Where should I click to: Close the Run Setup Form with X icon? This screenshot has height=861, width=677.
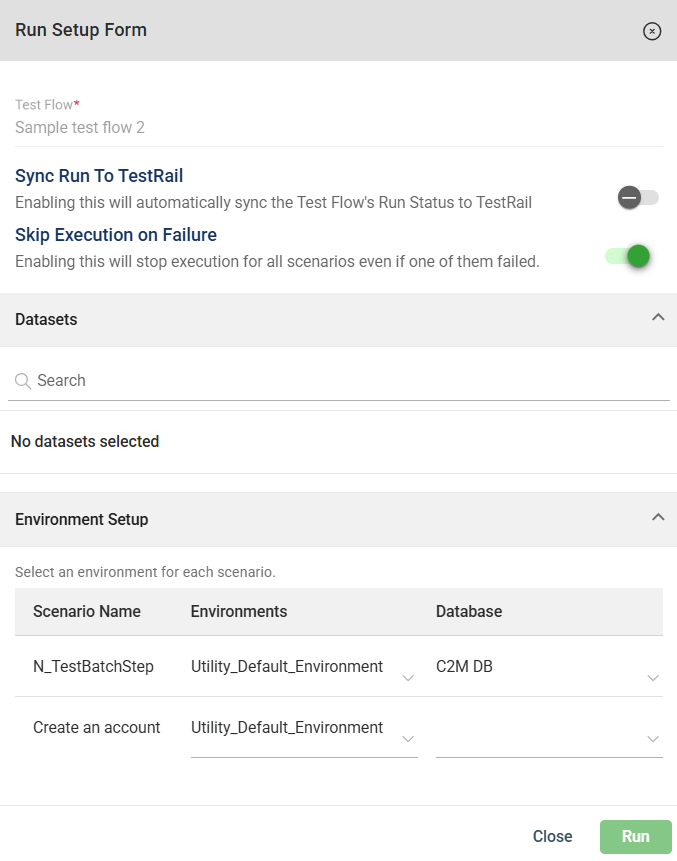[652, 31]
